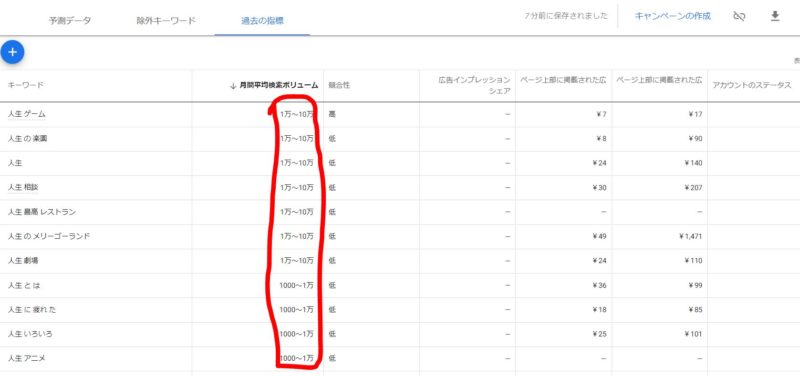Click the 1万~10万 volume for 人生 ゲーム
800x376 pixels.
(296, 114)
